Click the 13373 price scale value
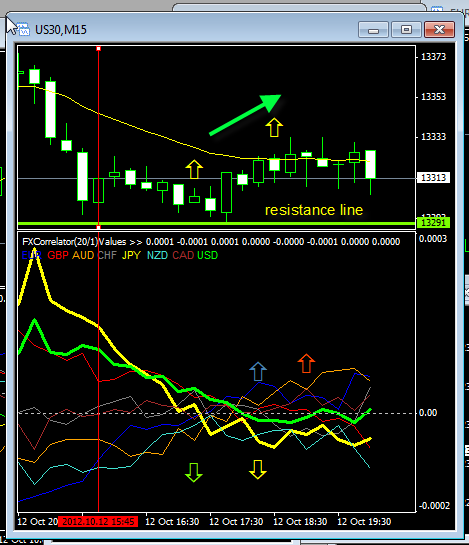This screenshot has width=469, height=545. pos(433,57)
